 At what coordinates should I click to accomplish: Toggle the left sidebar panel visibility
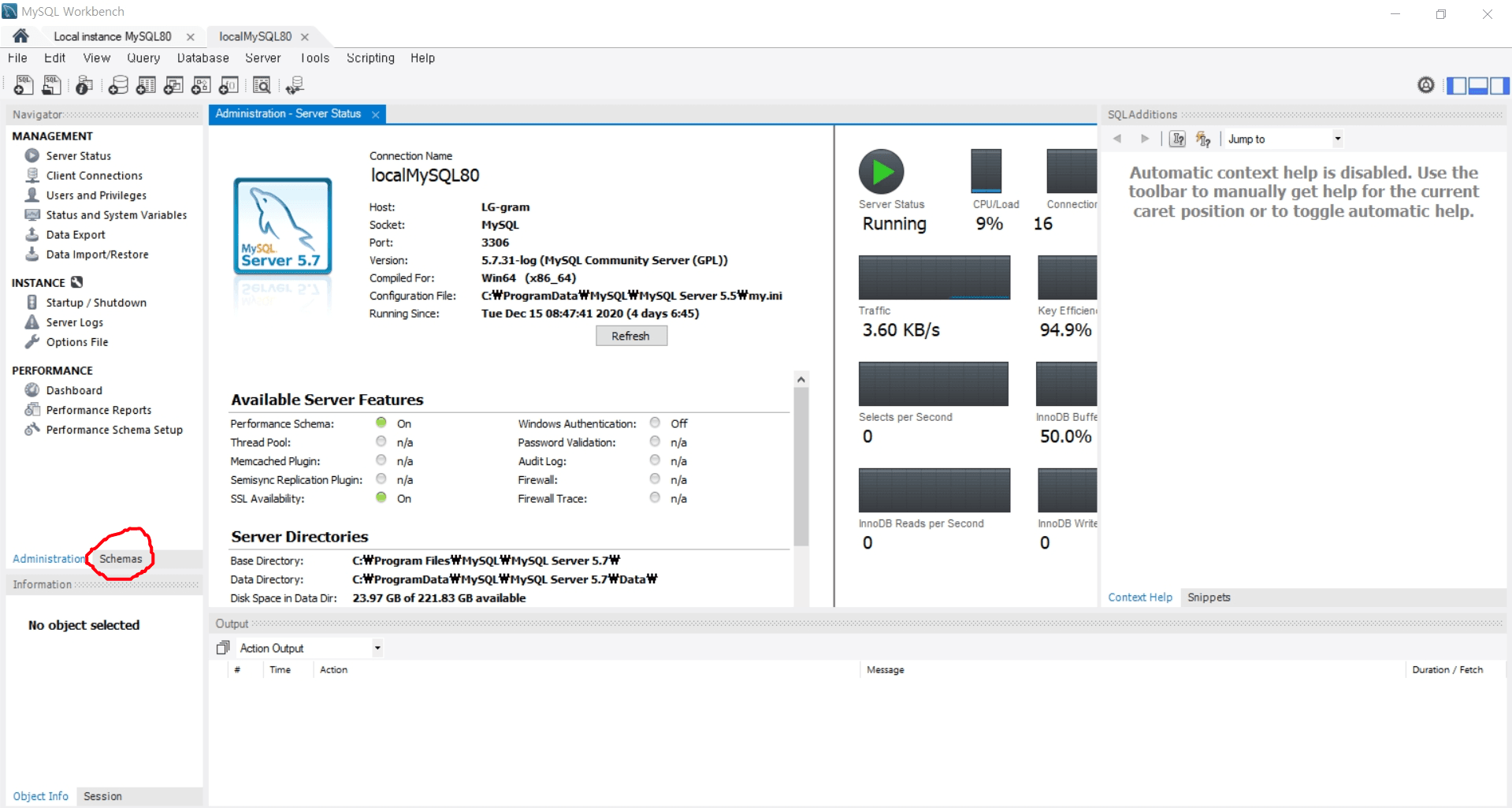point(1457,85)
